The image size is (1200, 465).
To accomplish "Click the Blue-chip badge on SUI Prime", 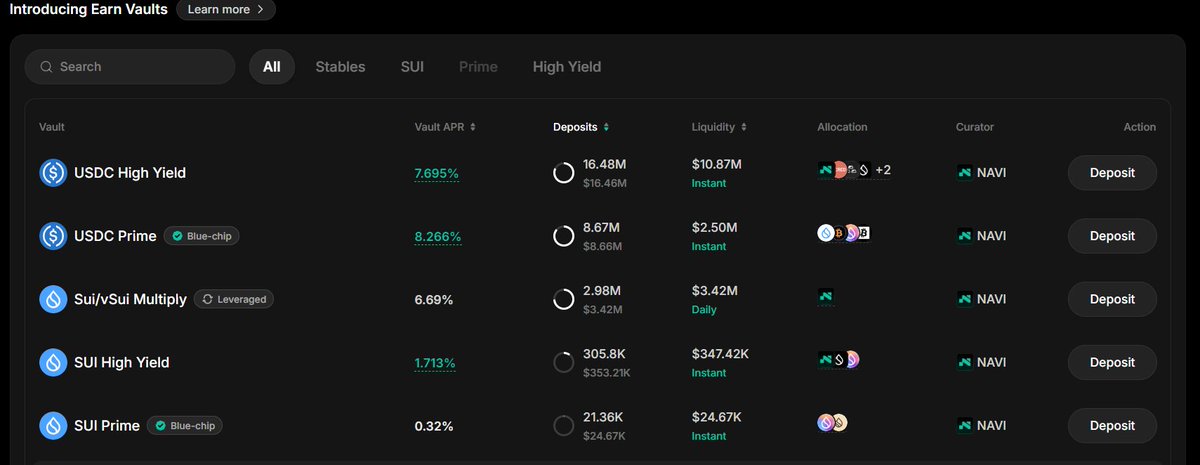I will point(185,425).
